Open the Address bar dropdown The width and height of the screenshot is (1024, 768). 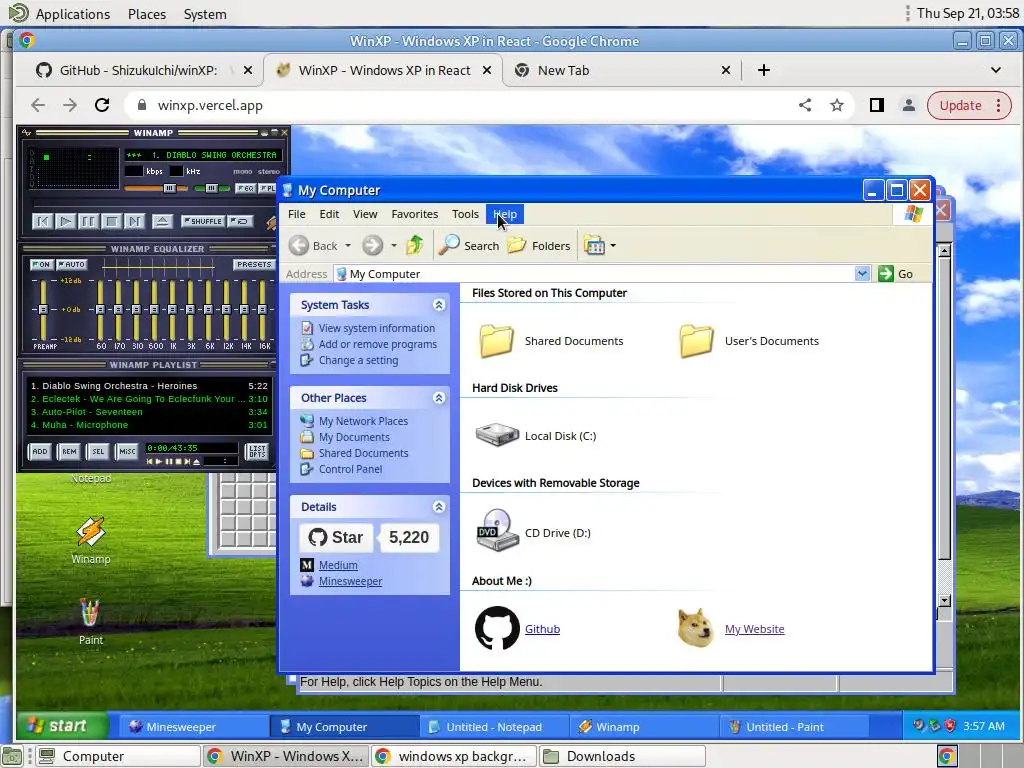click(862, 274)
